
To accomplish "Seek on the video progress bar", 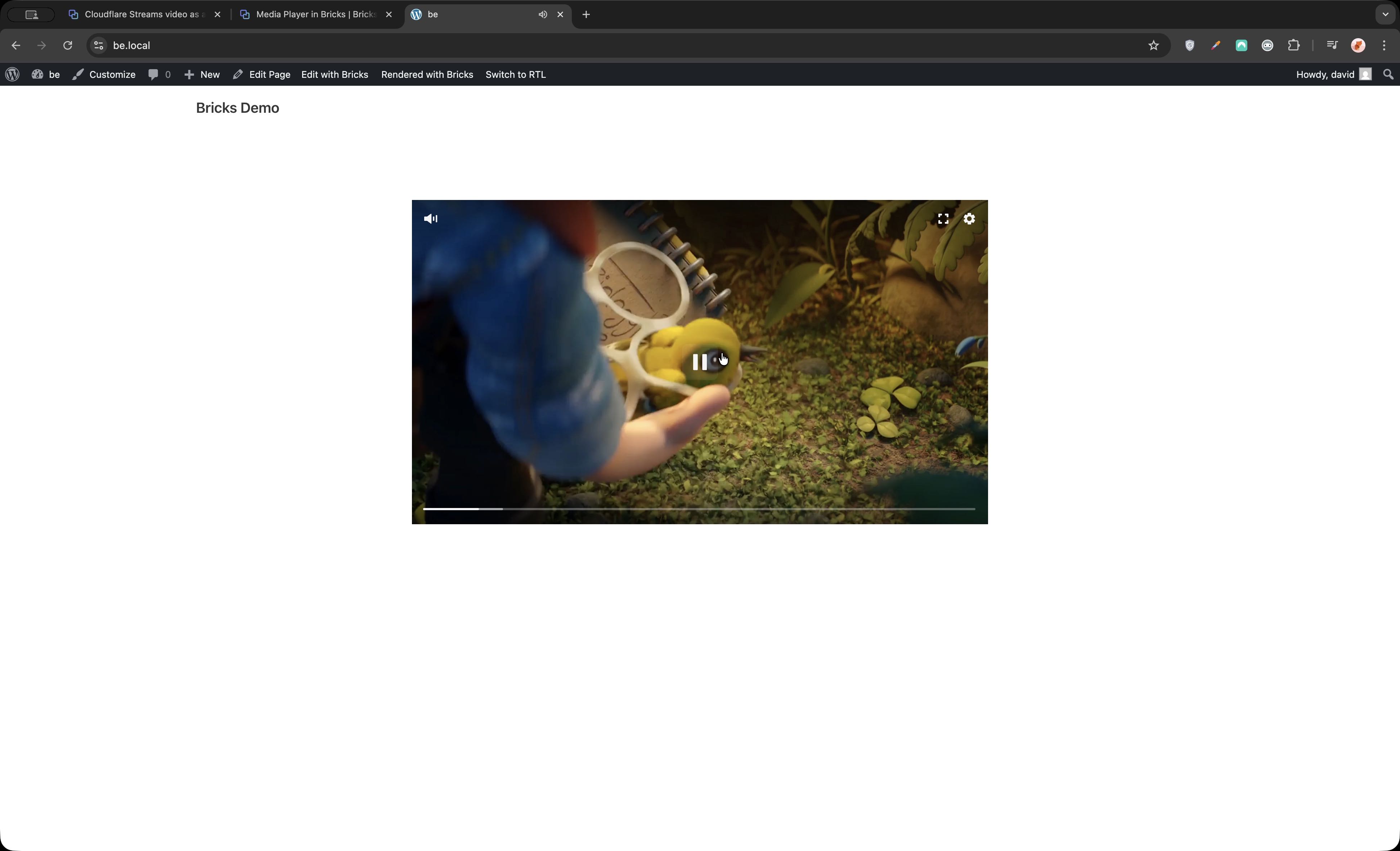I will (x=699, y=509).
